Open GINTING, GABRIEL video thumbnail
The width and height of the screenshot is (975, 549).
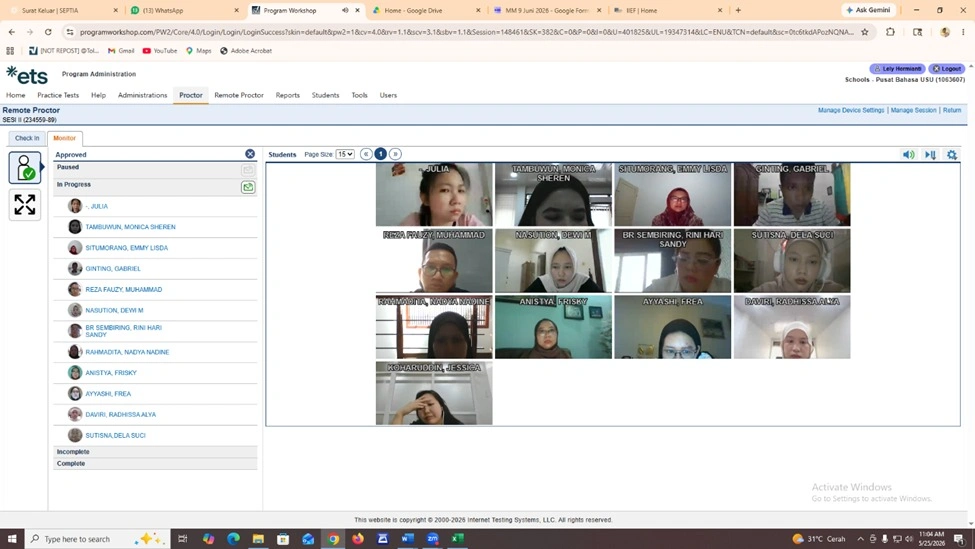point(792,195)
